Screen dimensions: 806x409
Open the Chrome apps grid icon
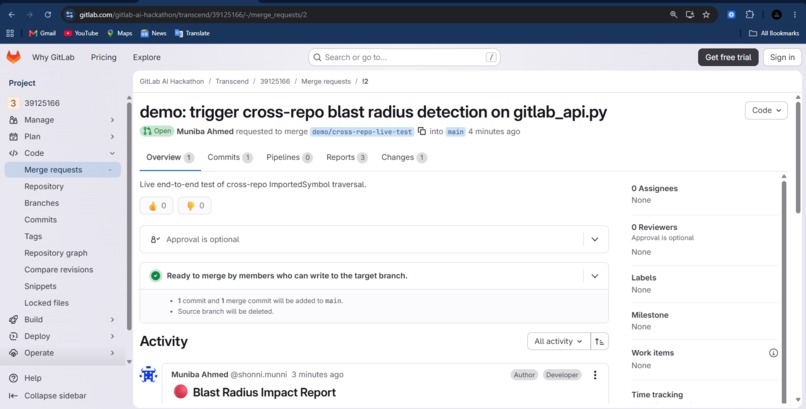10,33
